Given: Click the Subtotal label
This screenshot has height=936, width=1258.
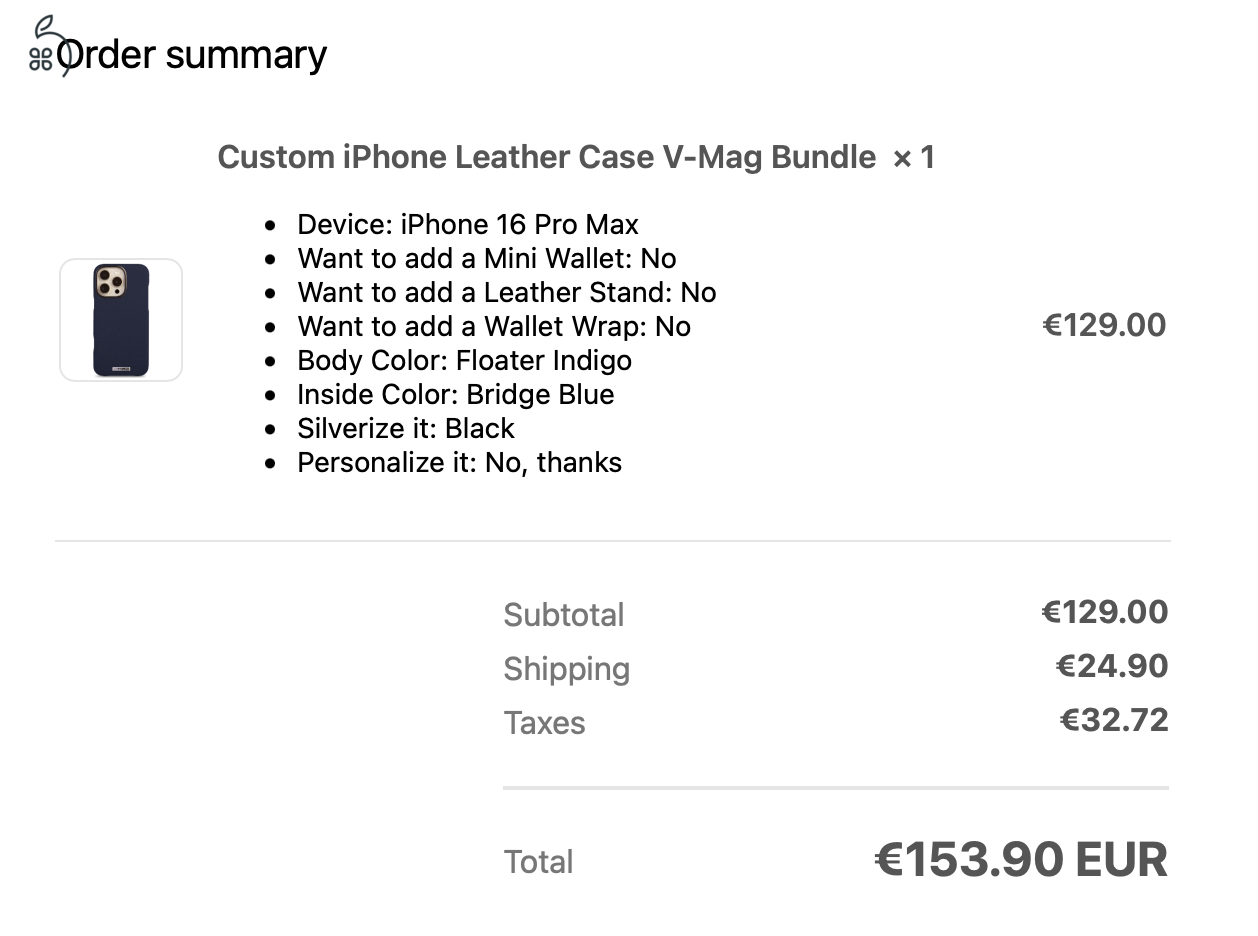Looking at the screenshot, I should [564, 615].
